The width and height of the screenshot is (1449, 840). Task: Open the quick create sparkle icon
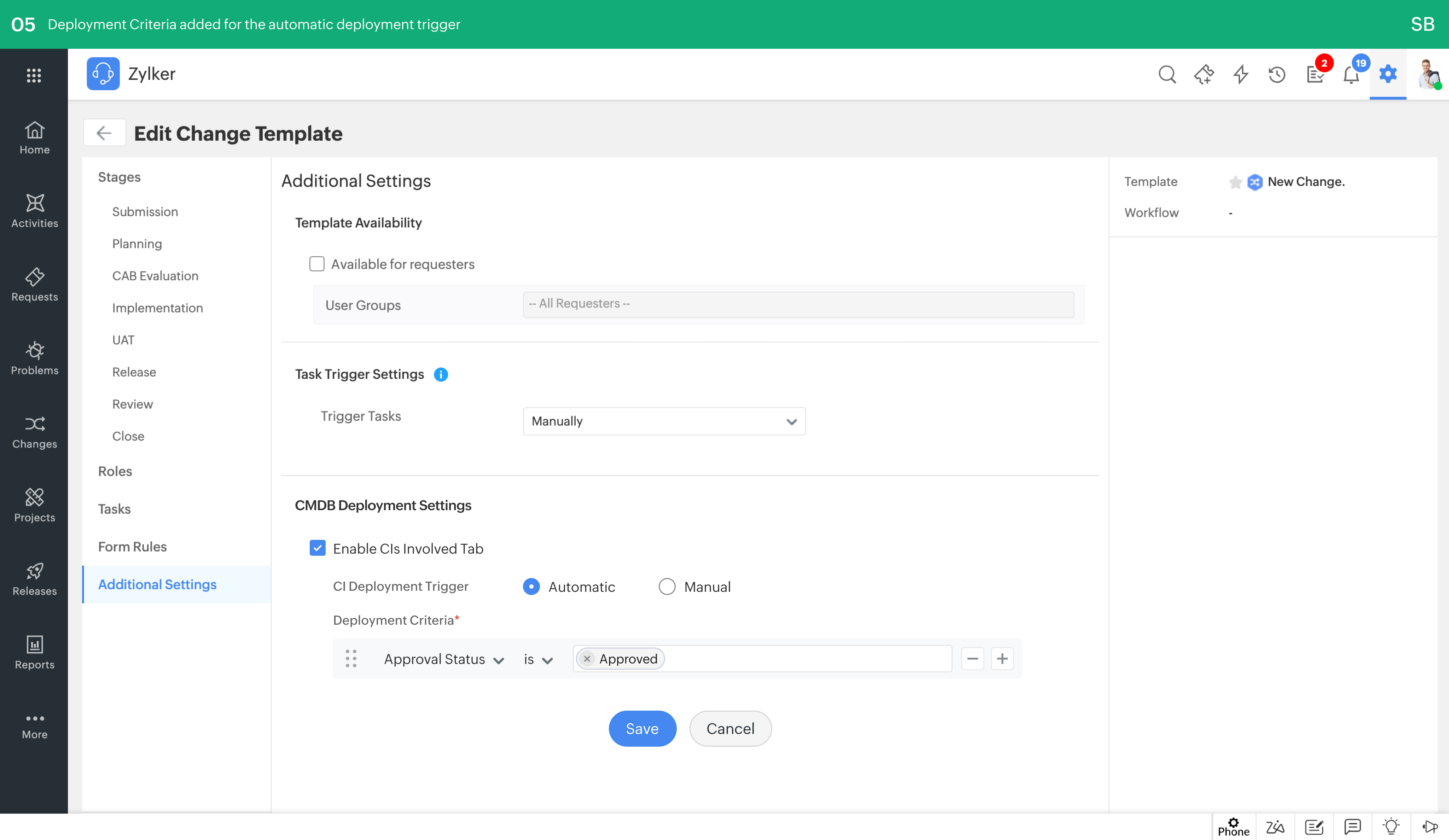(x=1204, y=74)
